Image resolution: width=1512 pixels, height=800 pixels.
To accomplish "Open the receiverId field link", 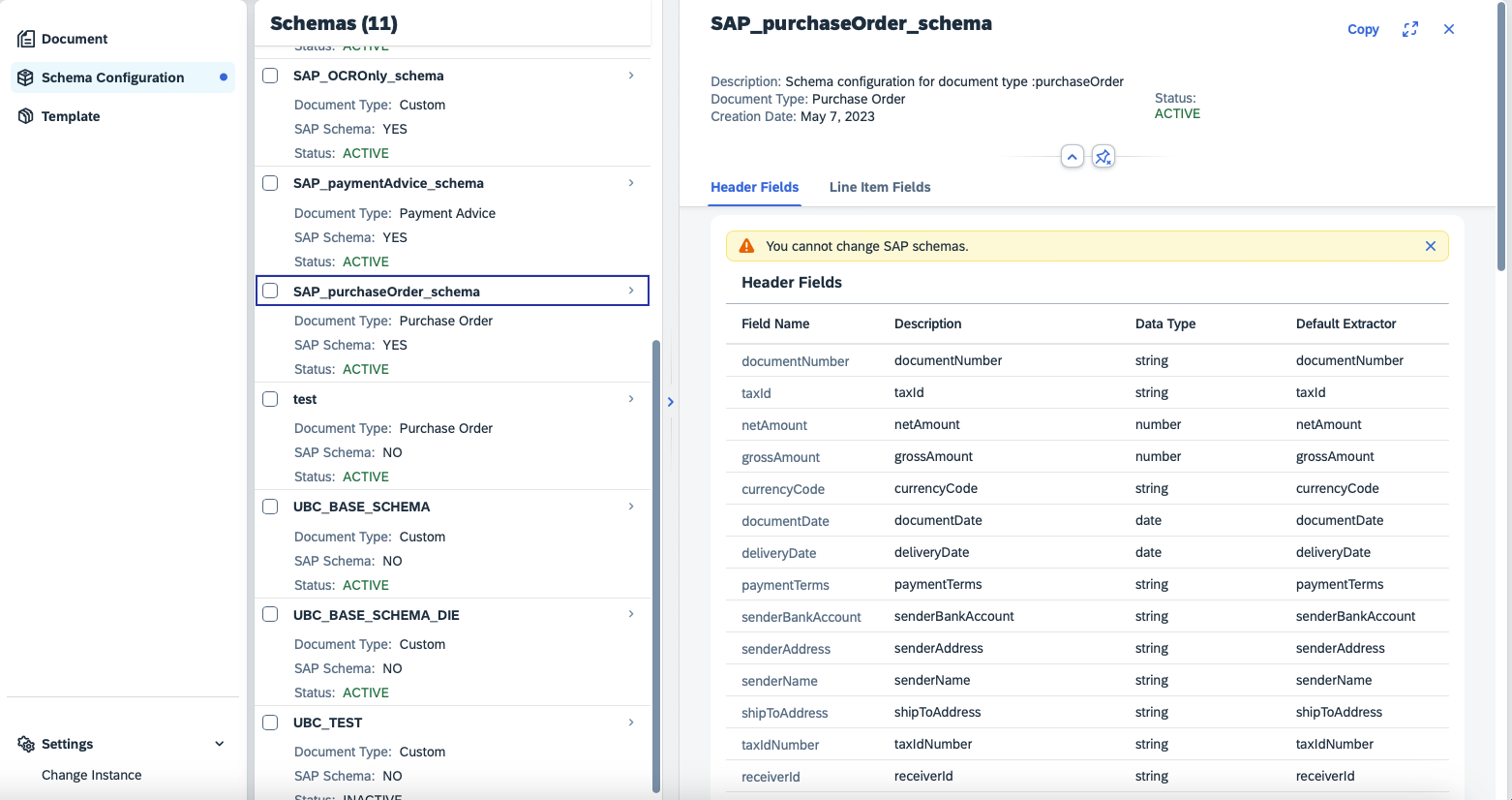I will 771,777.
